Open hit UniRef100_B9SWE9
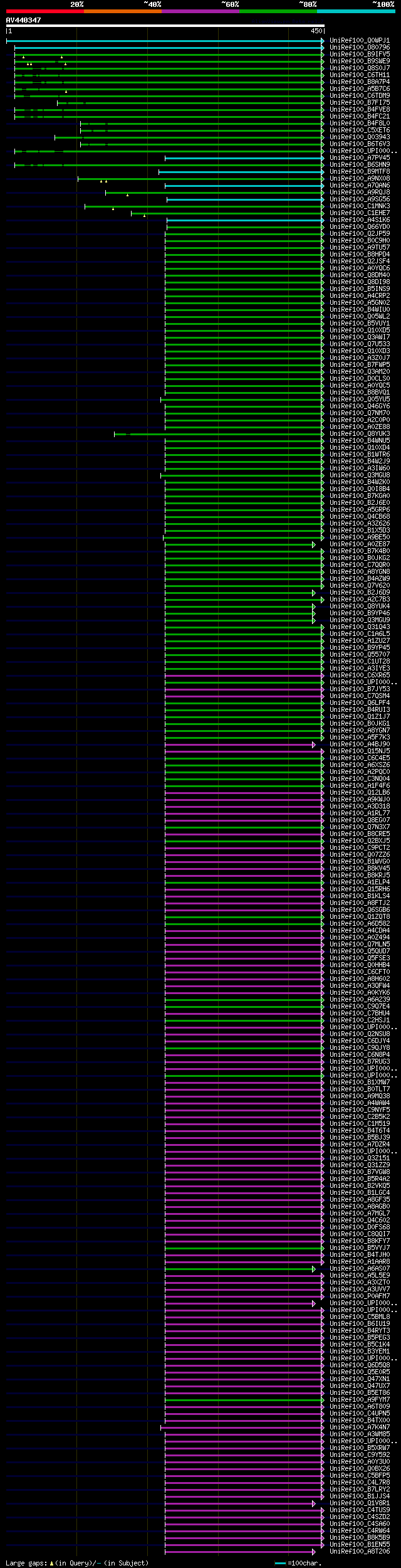This screenshot has width=401, height=1568. [x=360, y=61]
